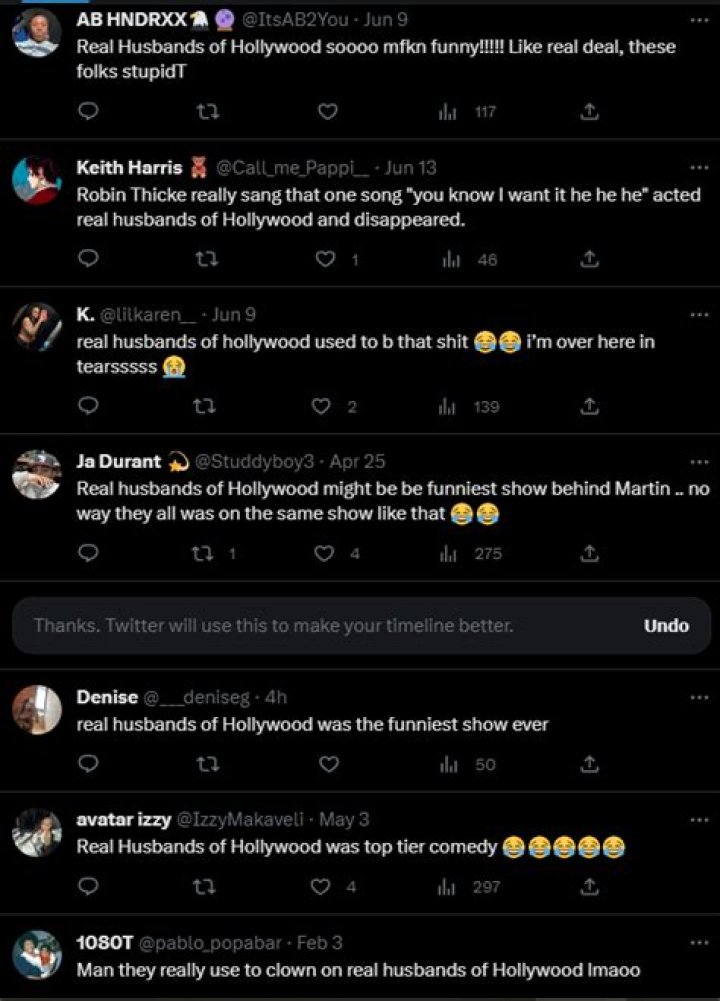Reply to AB HNDRXX's tweet
The width and height of the screenshot is (720, 1001).
click(88, 112)
